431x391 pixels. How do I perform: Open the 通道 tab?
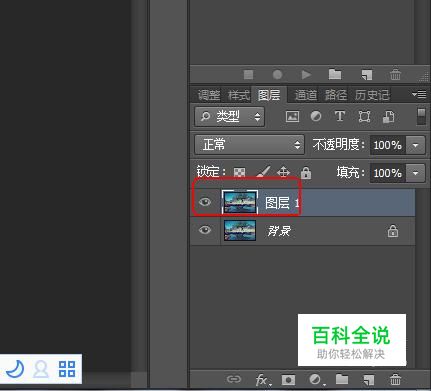(306, 95)
